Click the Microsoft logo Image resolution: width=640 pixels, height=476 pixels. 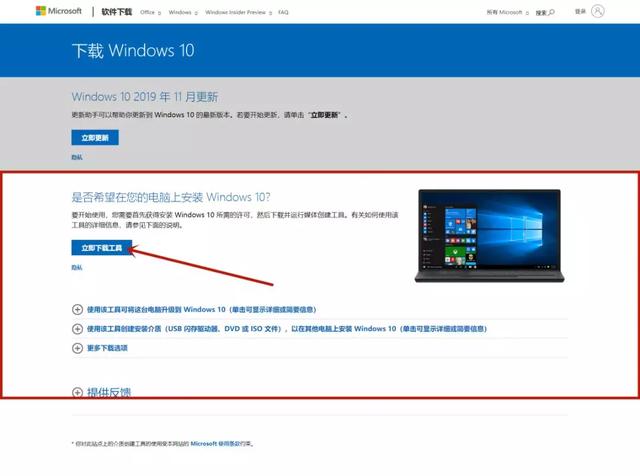59,11
